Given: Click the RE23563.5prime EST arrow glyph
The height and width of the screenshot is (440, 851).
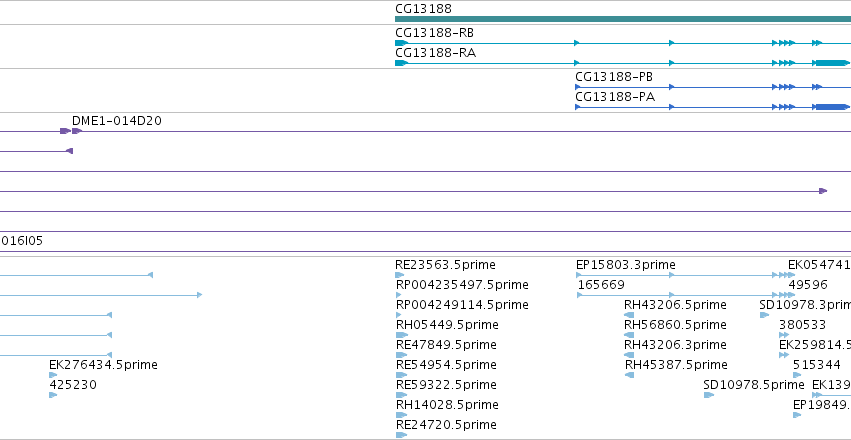Looking at the screenshot, I should tap(400, 275).
